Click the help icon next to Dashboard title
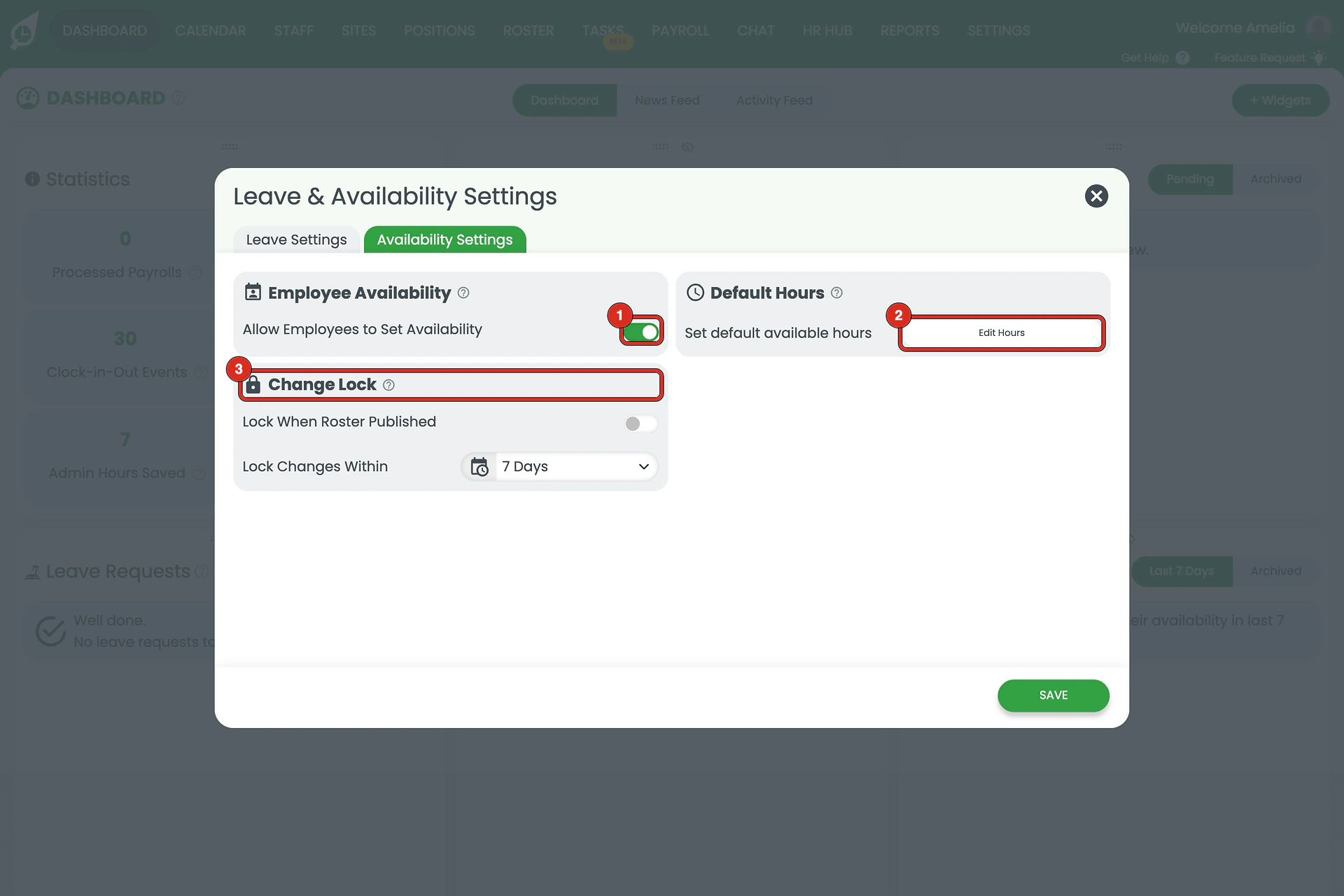 pos(178,98)
